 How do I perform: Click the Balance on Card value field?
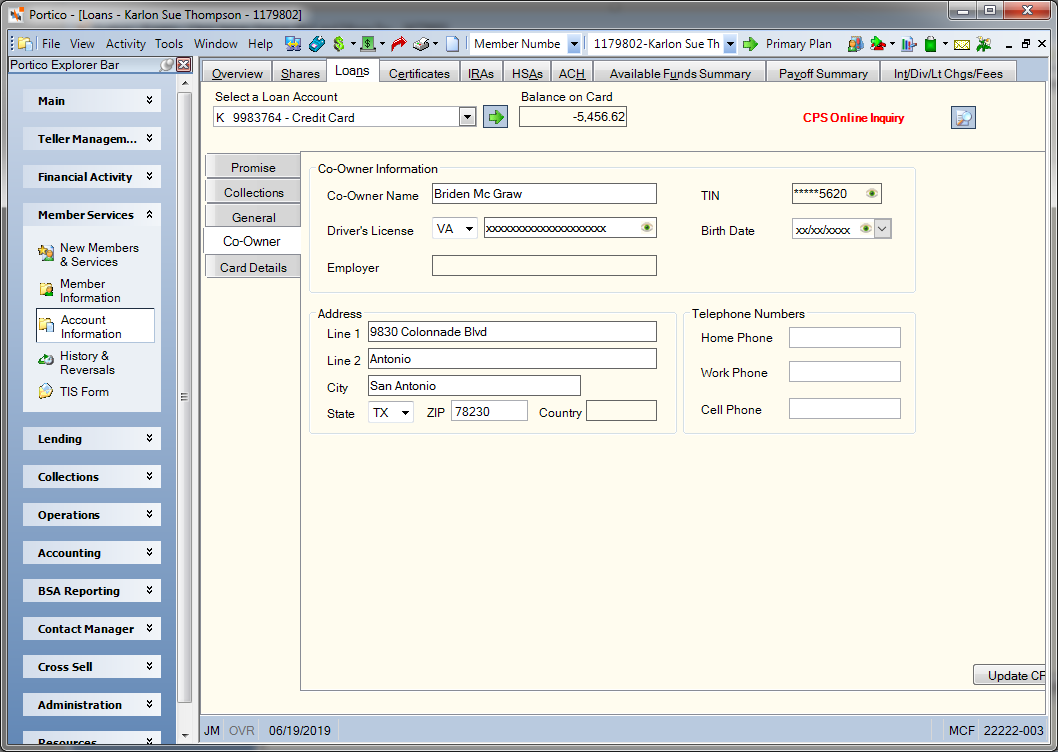point(573,117)
